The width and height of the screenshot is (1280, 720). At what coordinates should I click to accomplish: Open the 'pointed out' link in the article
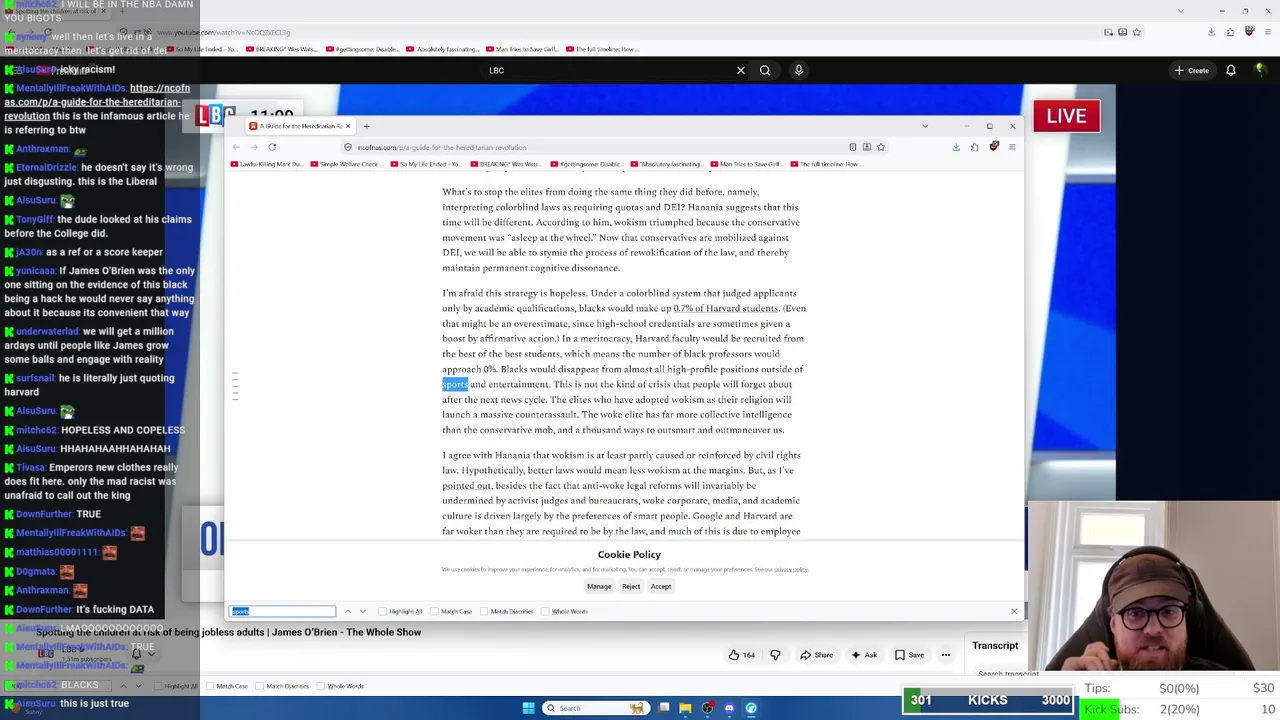click(x=467, y=486)
